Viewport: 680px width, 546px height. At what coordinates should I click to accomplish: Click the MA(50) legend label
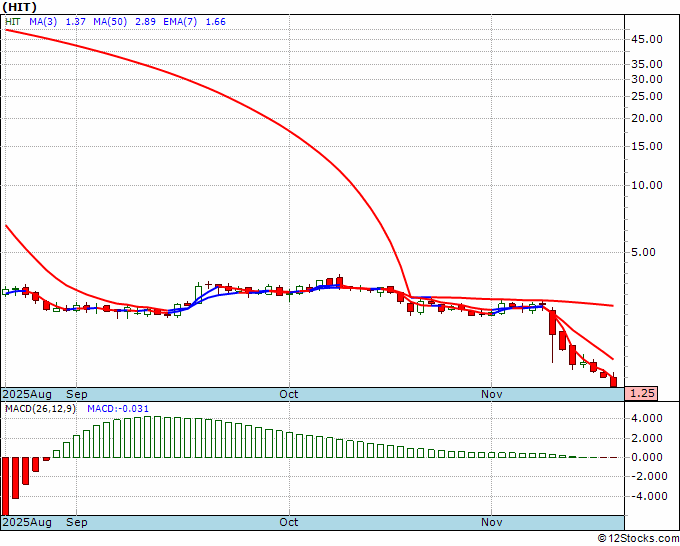[110, 22]
